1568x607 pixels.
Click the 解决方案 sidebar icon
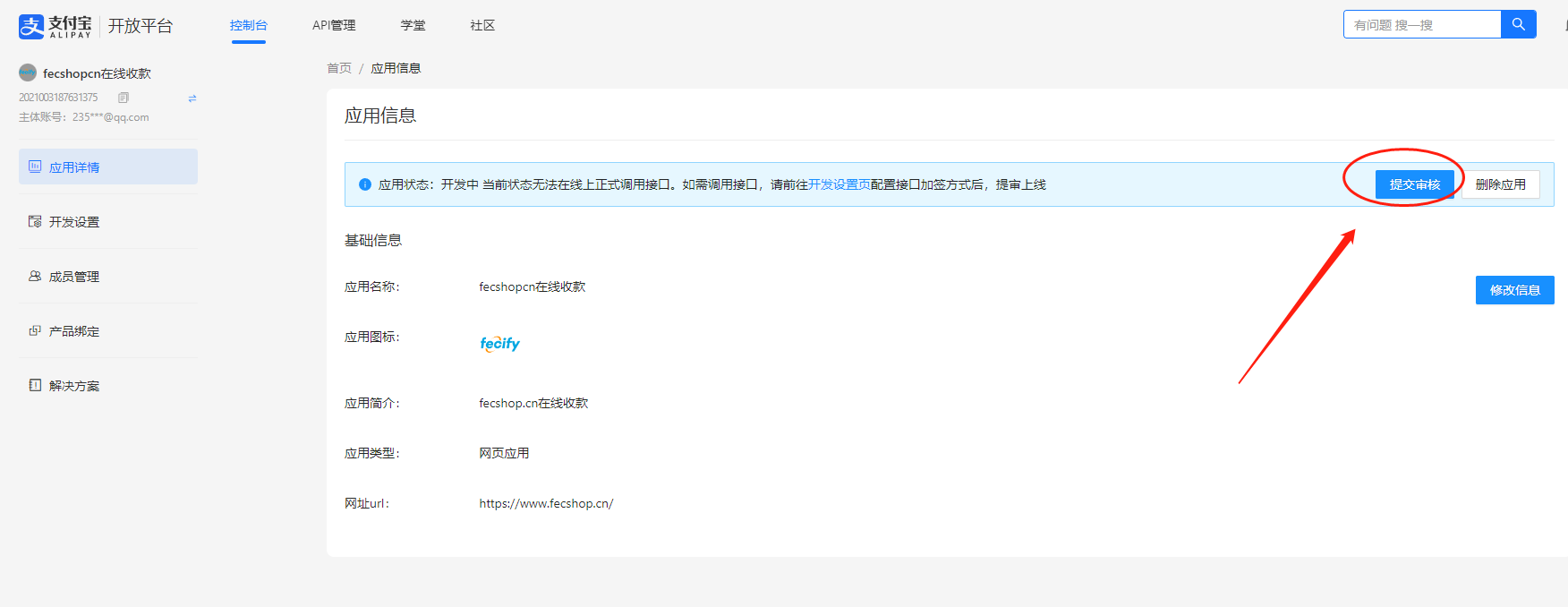(35, 385)
